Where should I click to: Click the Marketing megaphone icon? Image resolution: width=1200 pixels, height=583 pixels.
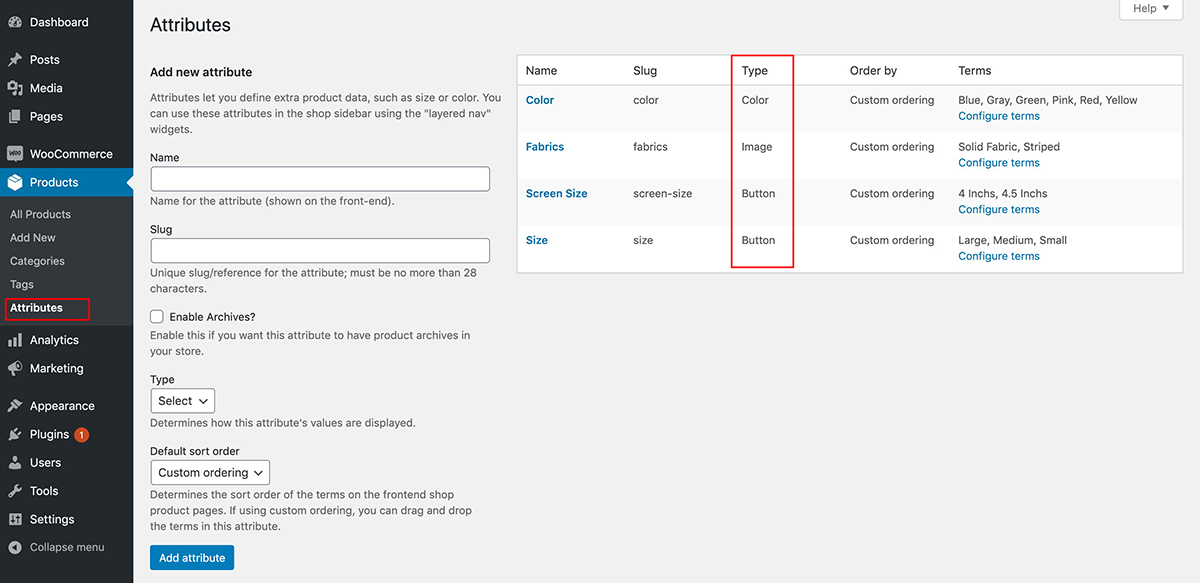pos(15,368)
